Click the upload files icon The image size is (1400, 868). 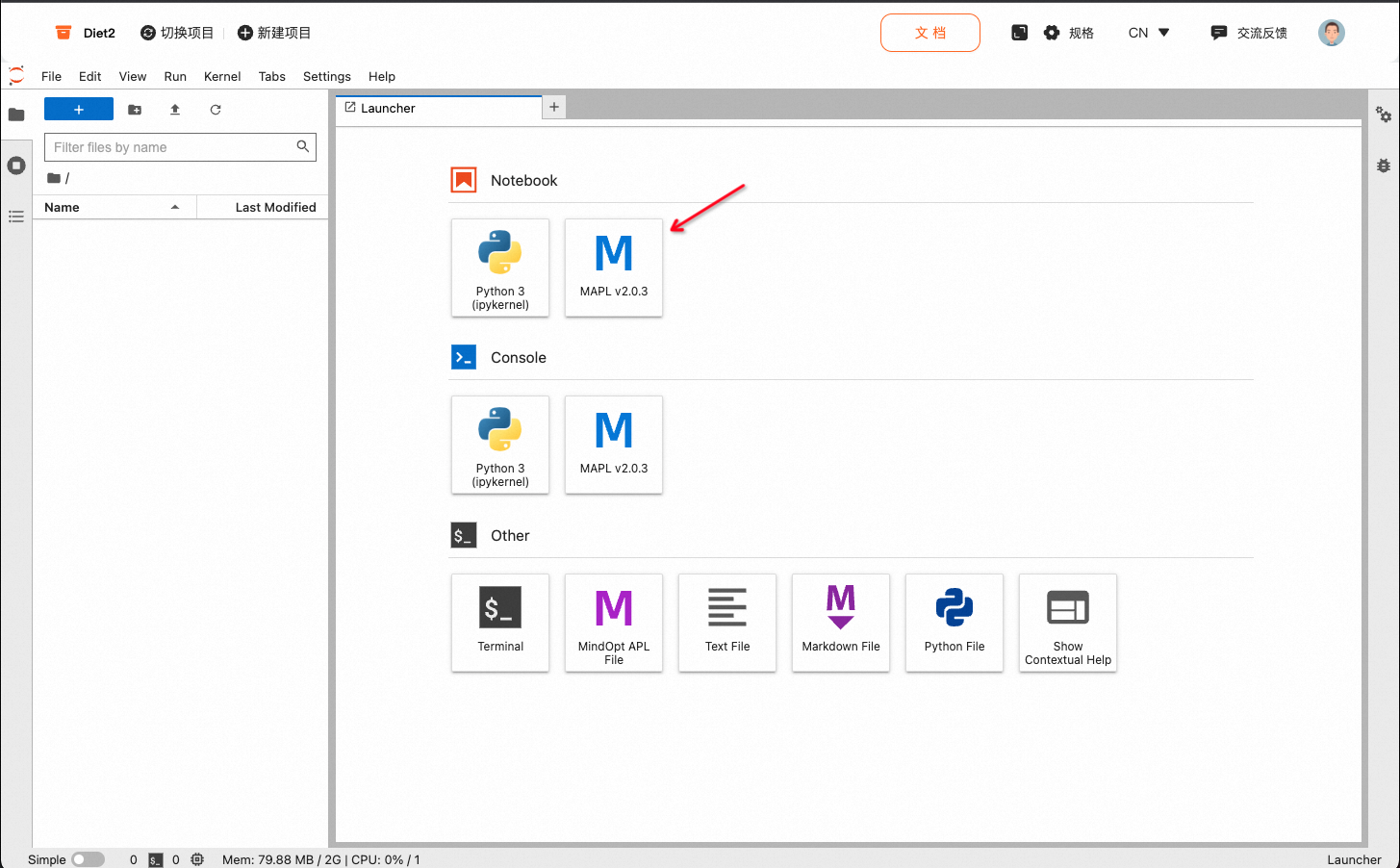point(175,110)
